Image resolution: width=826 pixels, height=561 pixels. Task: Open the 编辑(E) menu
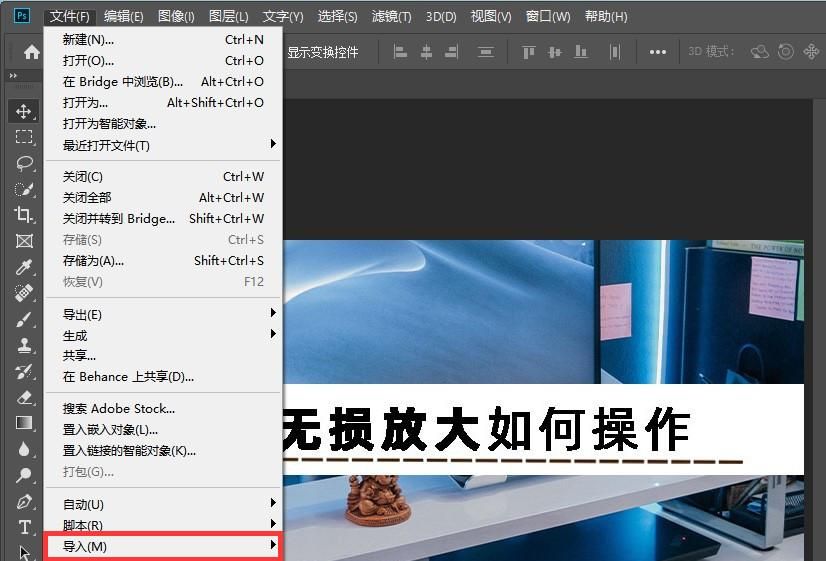(124, 16)
